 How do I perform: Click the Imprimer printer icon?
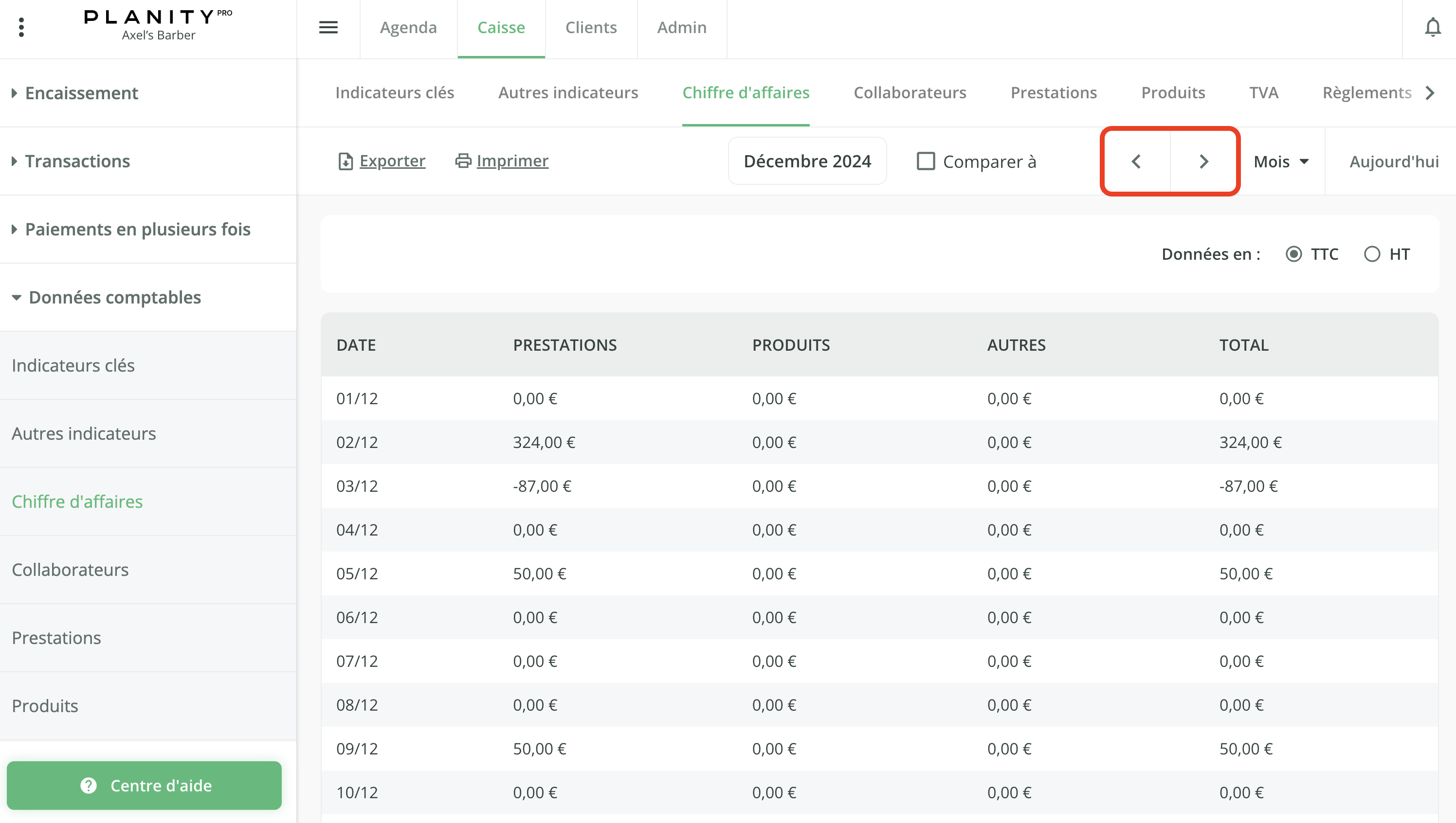coord(463,161)
